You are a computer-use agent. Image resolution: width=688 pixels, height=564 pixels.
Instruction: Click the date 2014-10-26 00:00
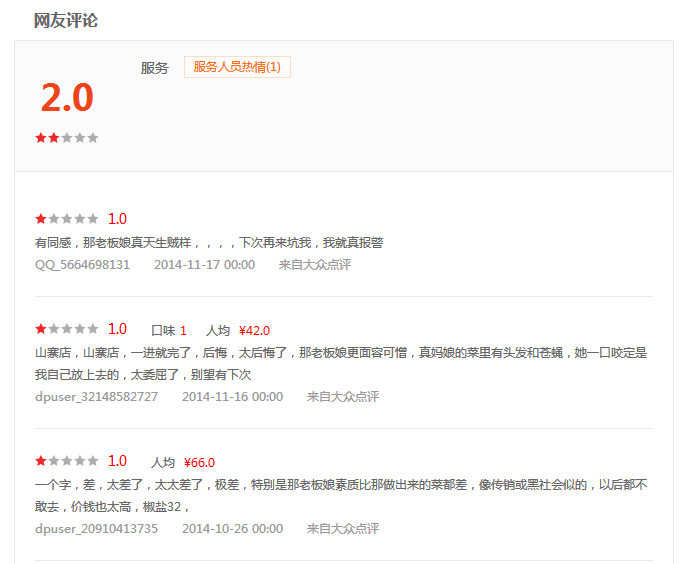[x=233, y=529]
